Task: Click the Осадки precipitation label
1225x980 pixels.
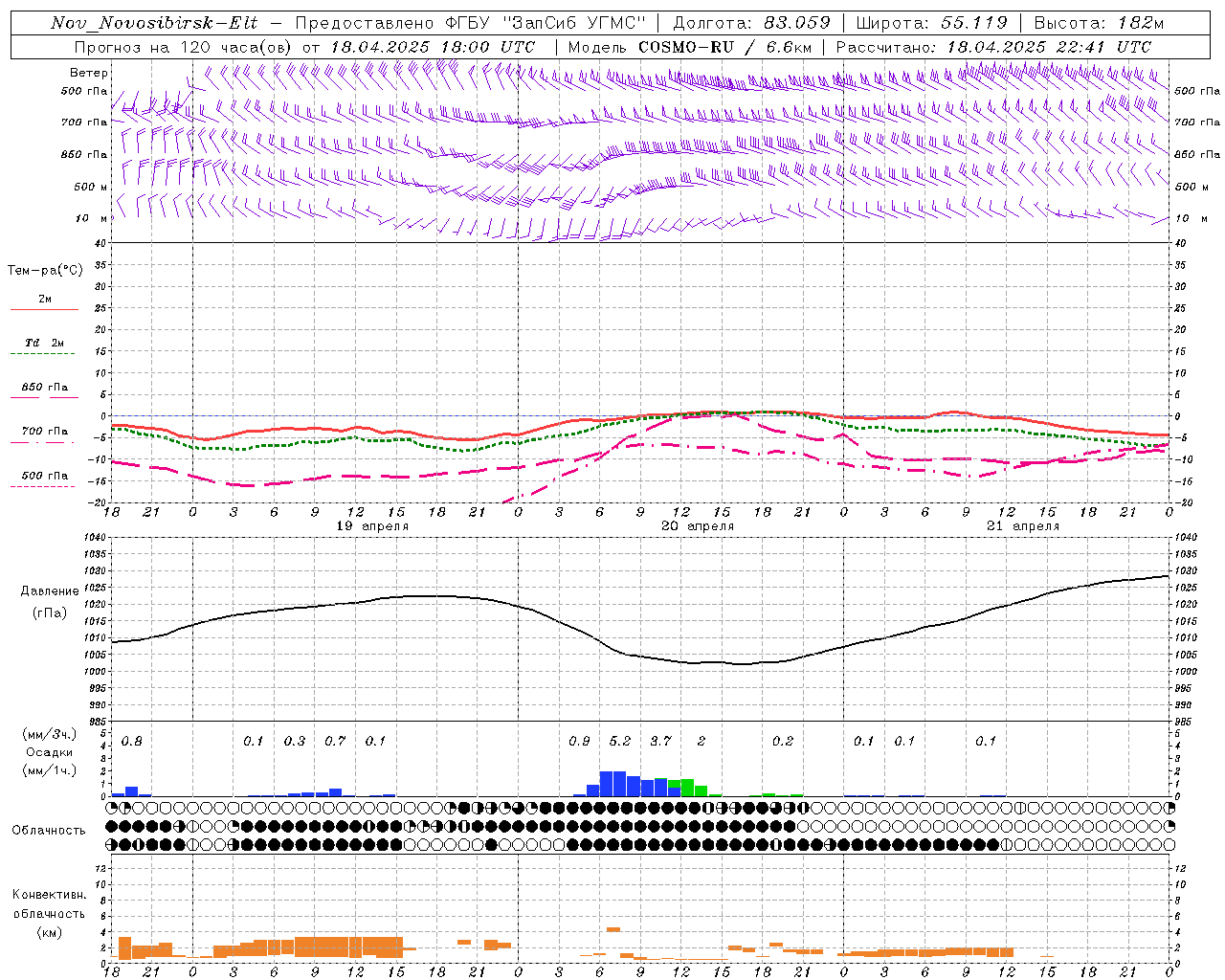Action: tap(50, 752)
